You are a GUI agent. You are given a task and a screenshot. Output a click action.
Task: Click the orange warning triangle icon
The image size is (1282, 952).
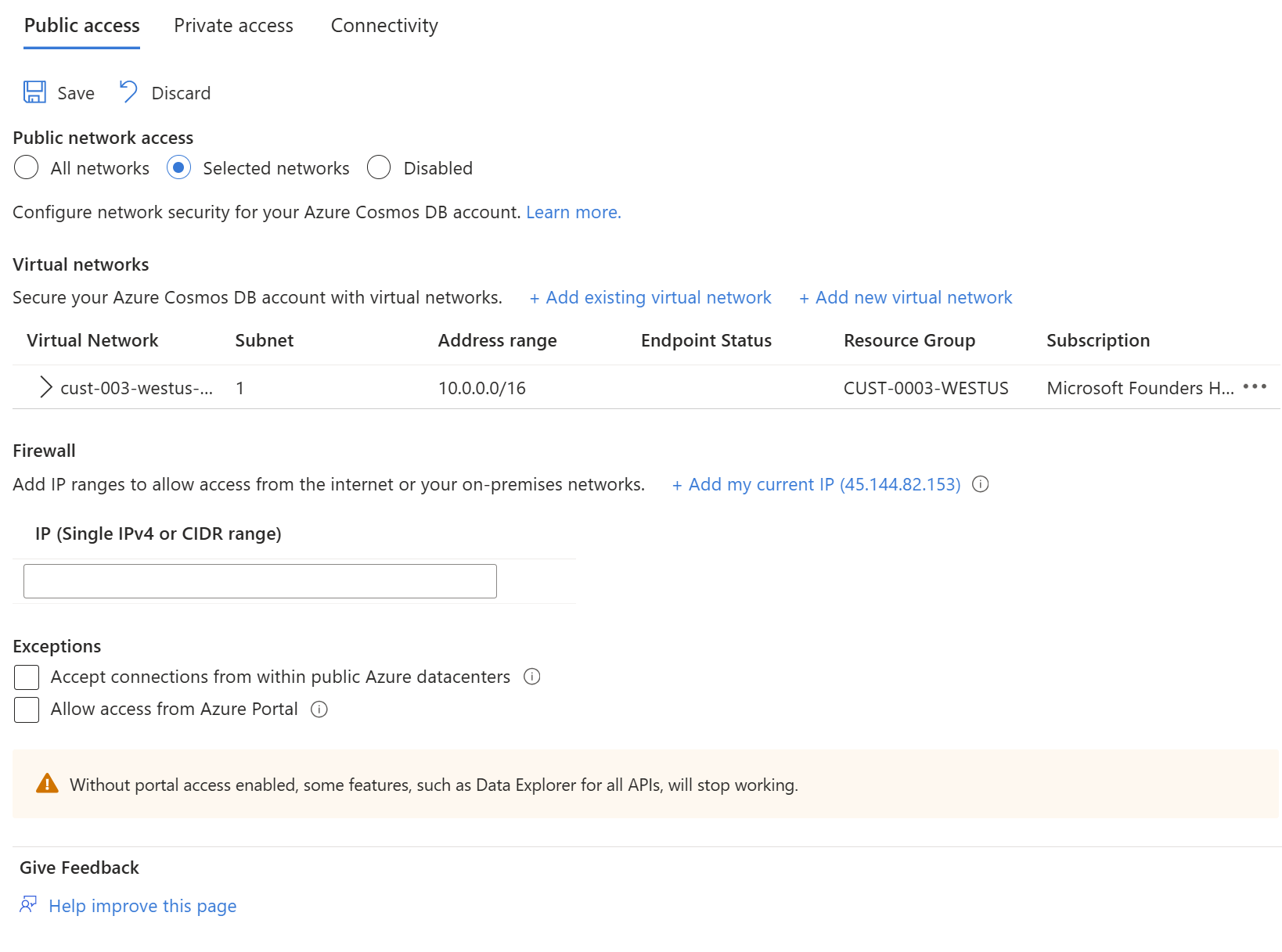pyautogui.click(x=47, y=784)
